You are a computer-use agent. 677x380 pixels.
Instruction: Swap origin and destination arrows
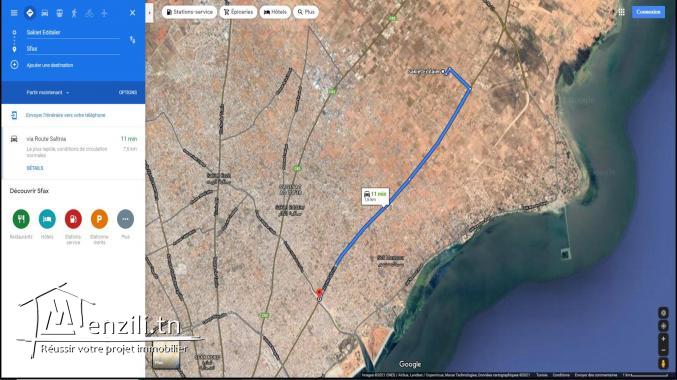click(x=132, y=40)
